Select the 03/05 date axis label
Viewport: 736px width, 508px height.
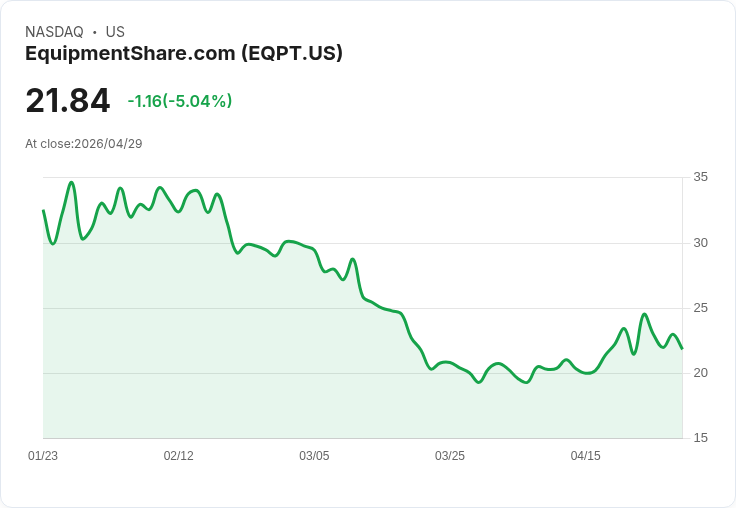(x=314, y=456)
